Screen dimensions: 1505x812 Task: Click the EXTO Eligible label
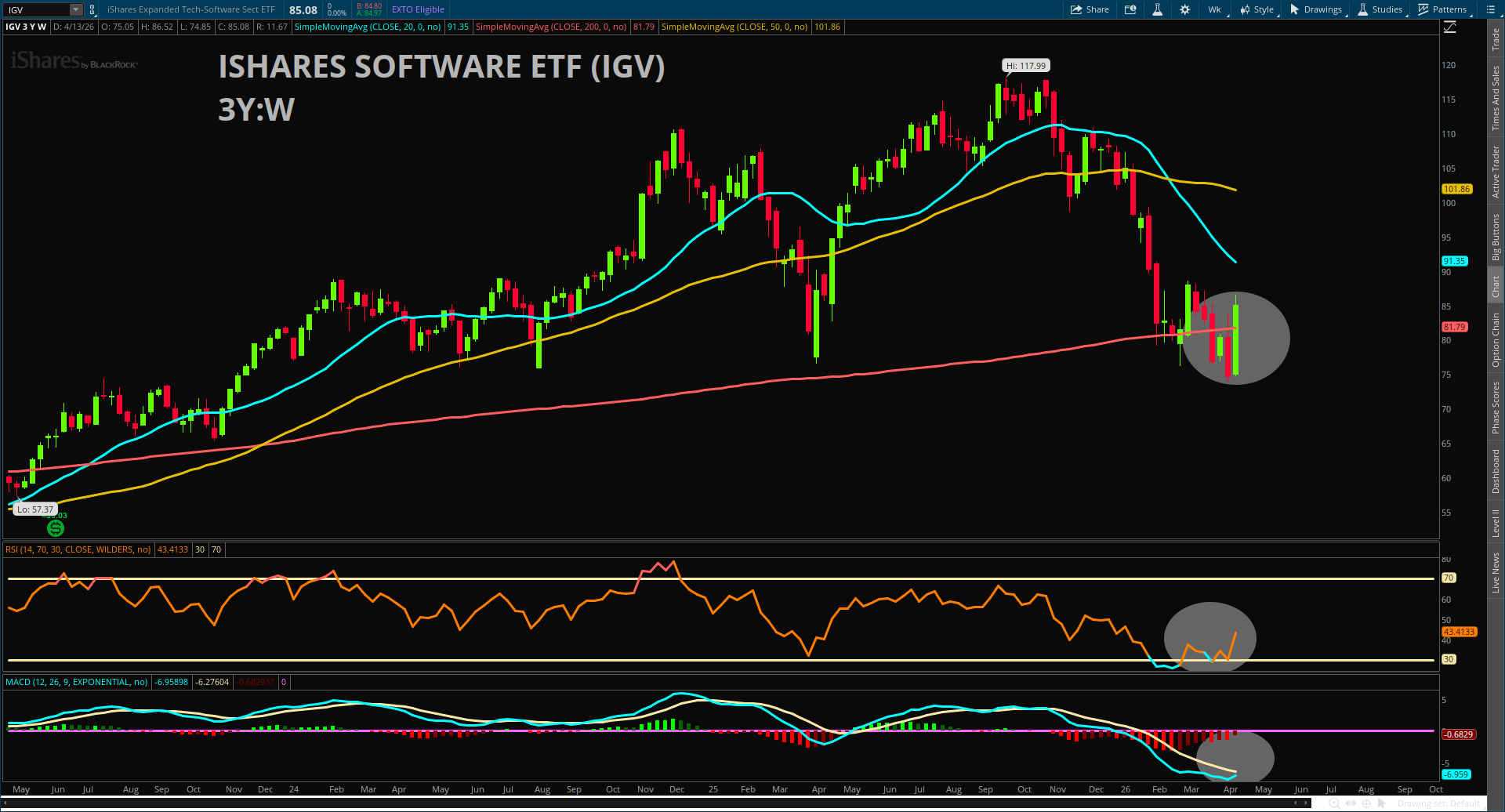tap(418, 10)
